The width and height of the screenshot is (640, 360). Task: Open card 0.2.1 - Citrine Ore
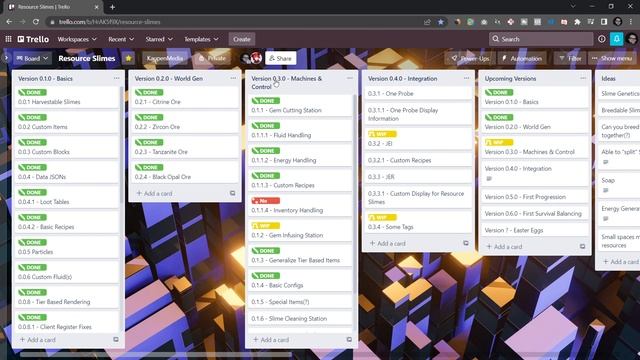coord(184,98)
